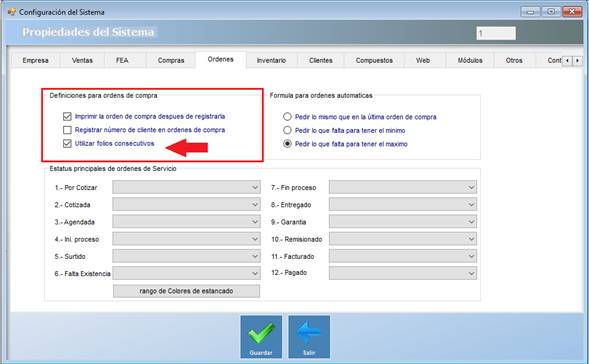Viewport: 589px width, 364px height.
Task: Open the 7.- Fin proceso dropdown
Action: [x=403, y=187]
